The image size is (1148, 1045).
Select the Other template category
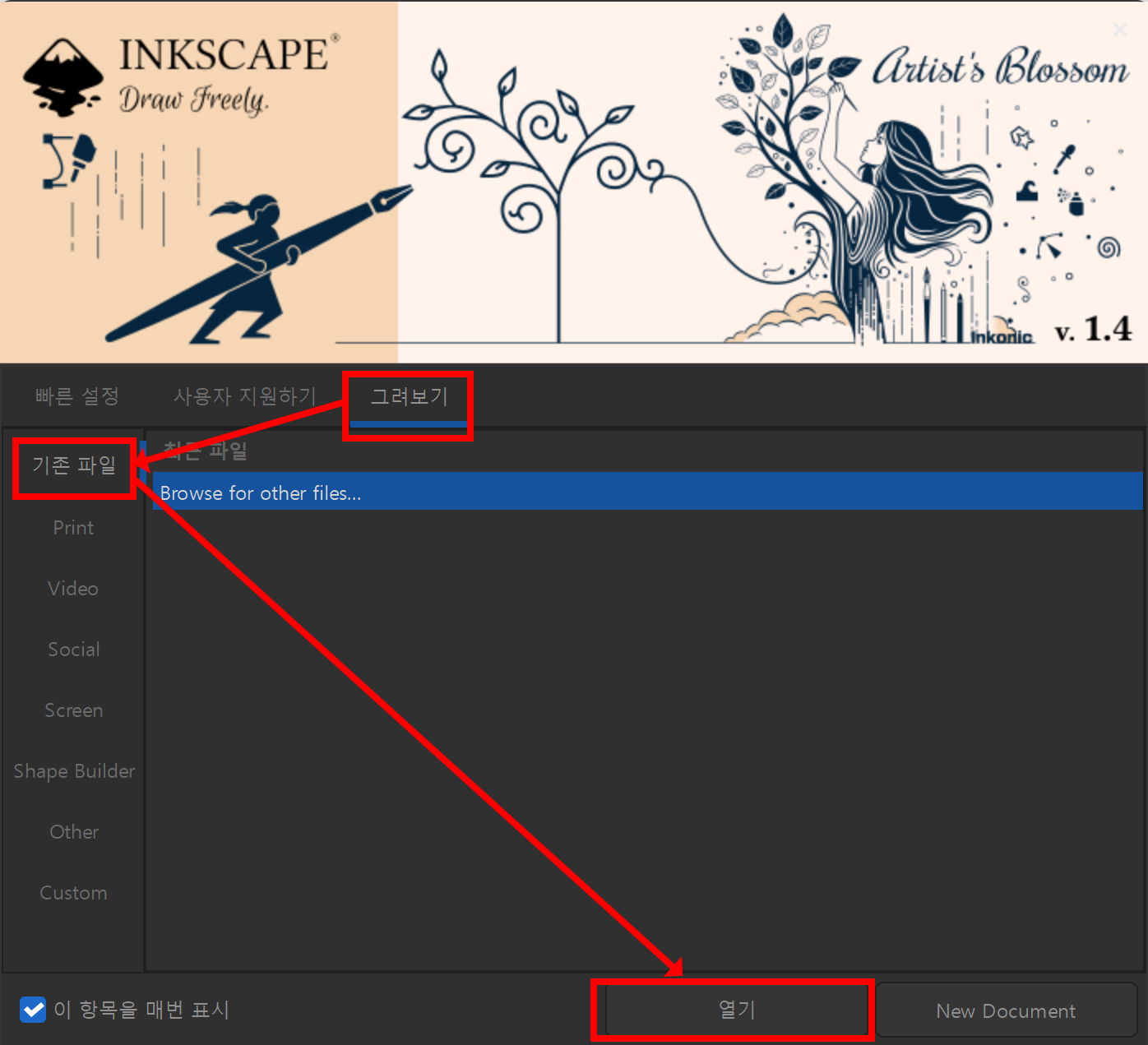point(74,832)
